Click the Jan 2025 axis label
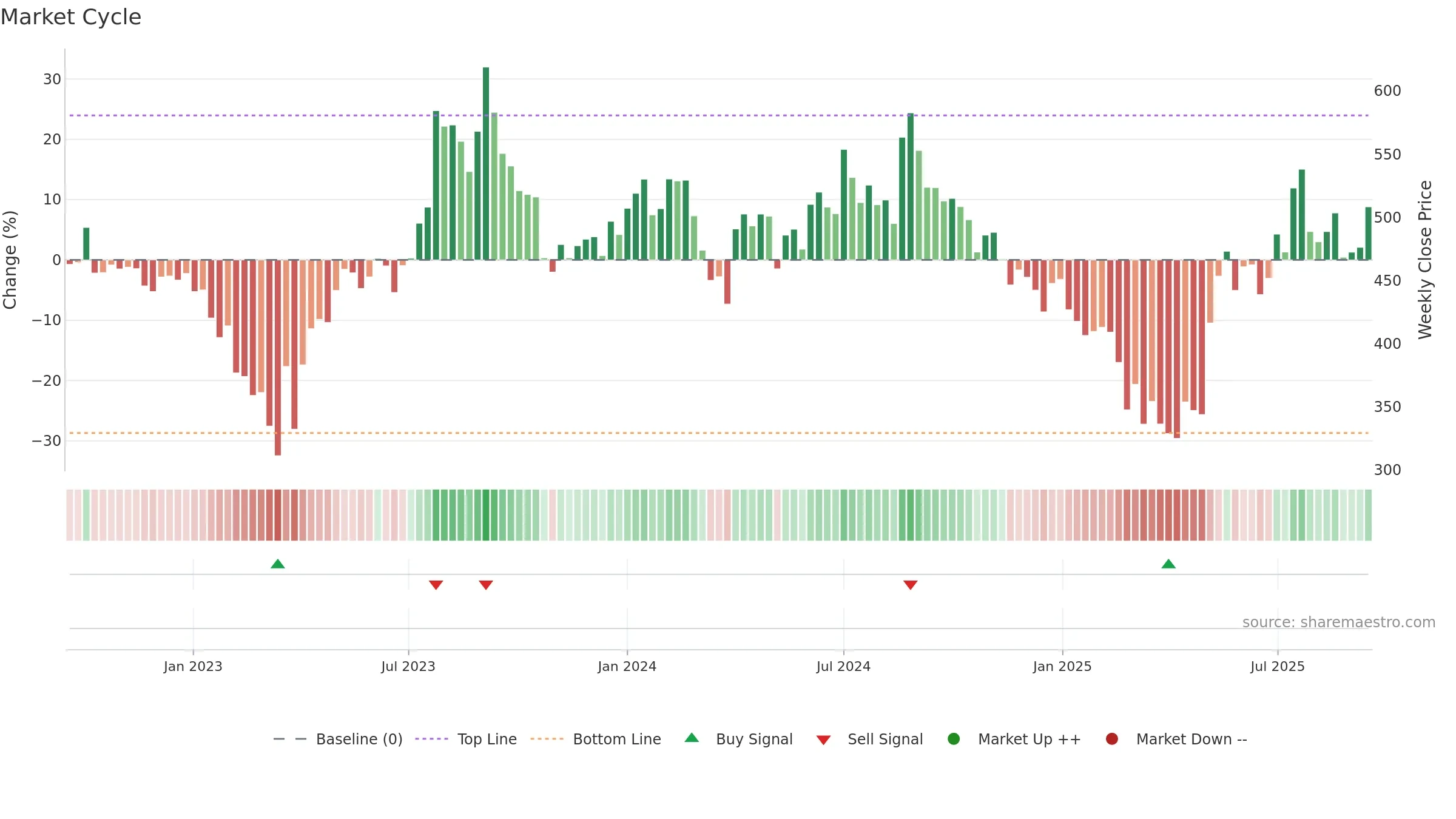This screenshot has width=1456, height=819. (1062, 667)
